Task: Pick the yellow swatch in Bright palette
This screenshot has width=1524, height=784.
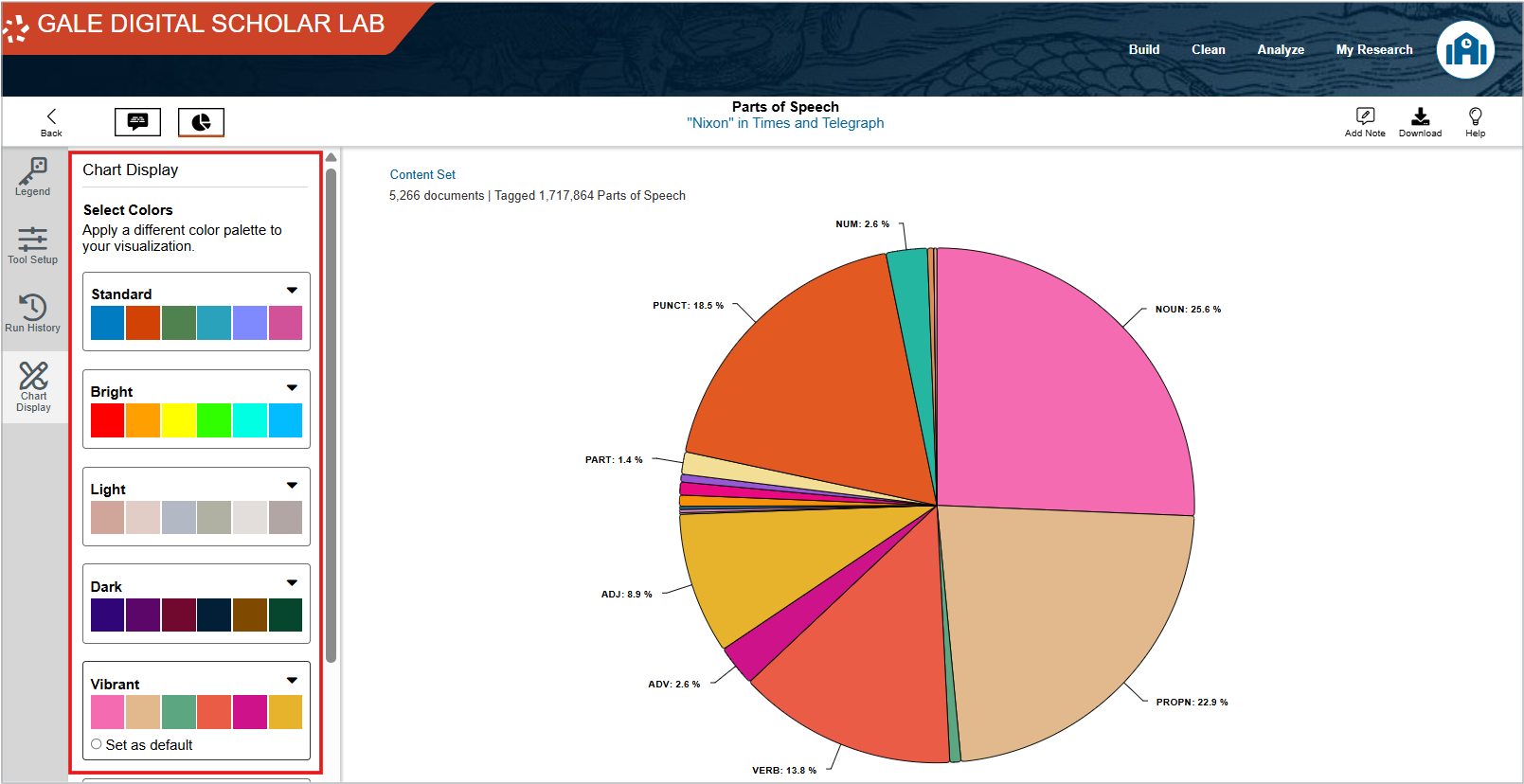Action: [x=179, y=420]
